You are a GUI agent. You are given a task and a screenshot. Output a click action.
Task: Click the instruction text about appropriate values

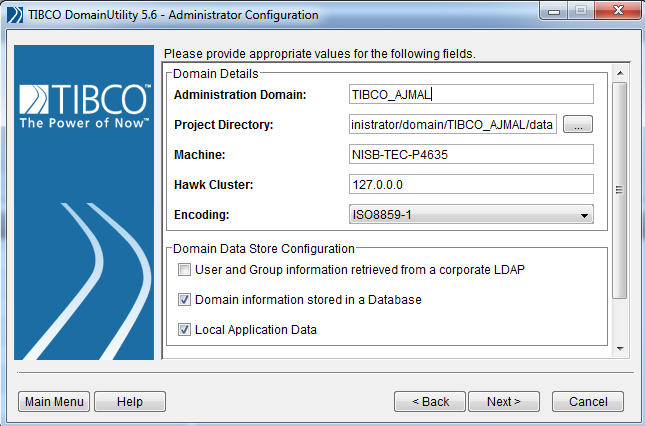pos(320,54)
